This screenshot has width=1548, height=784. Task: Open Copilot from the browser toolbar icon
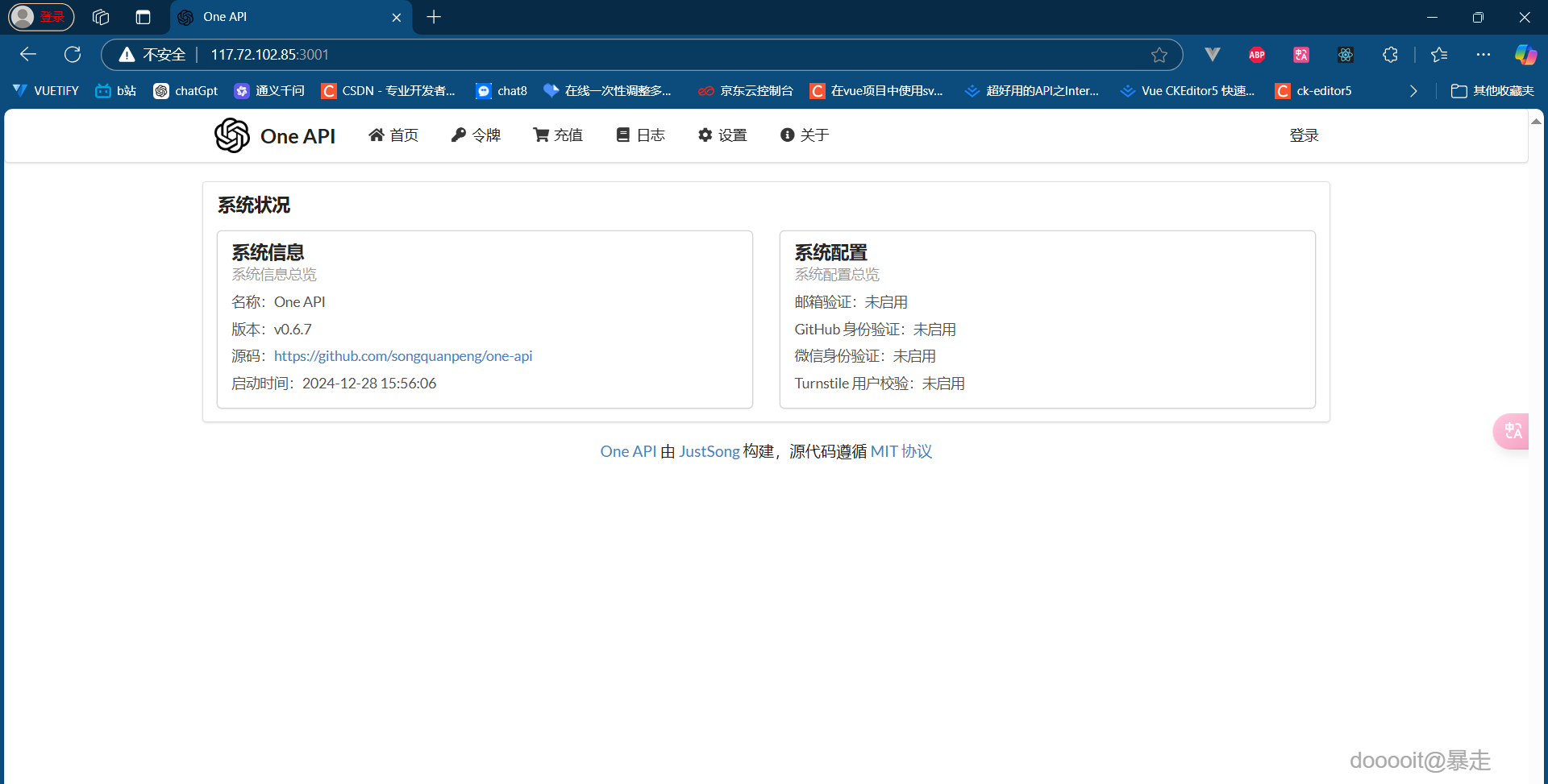pyautogui.click(x=1525, y=54)
